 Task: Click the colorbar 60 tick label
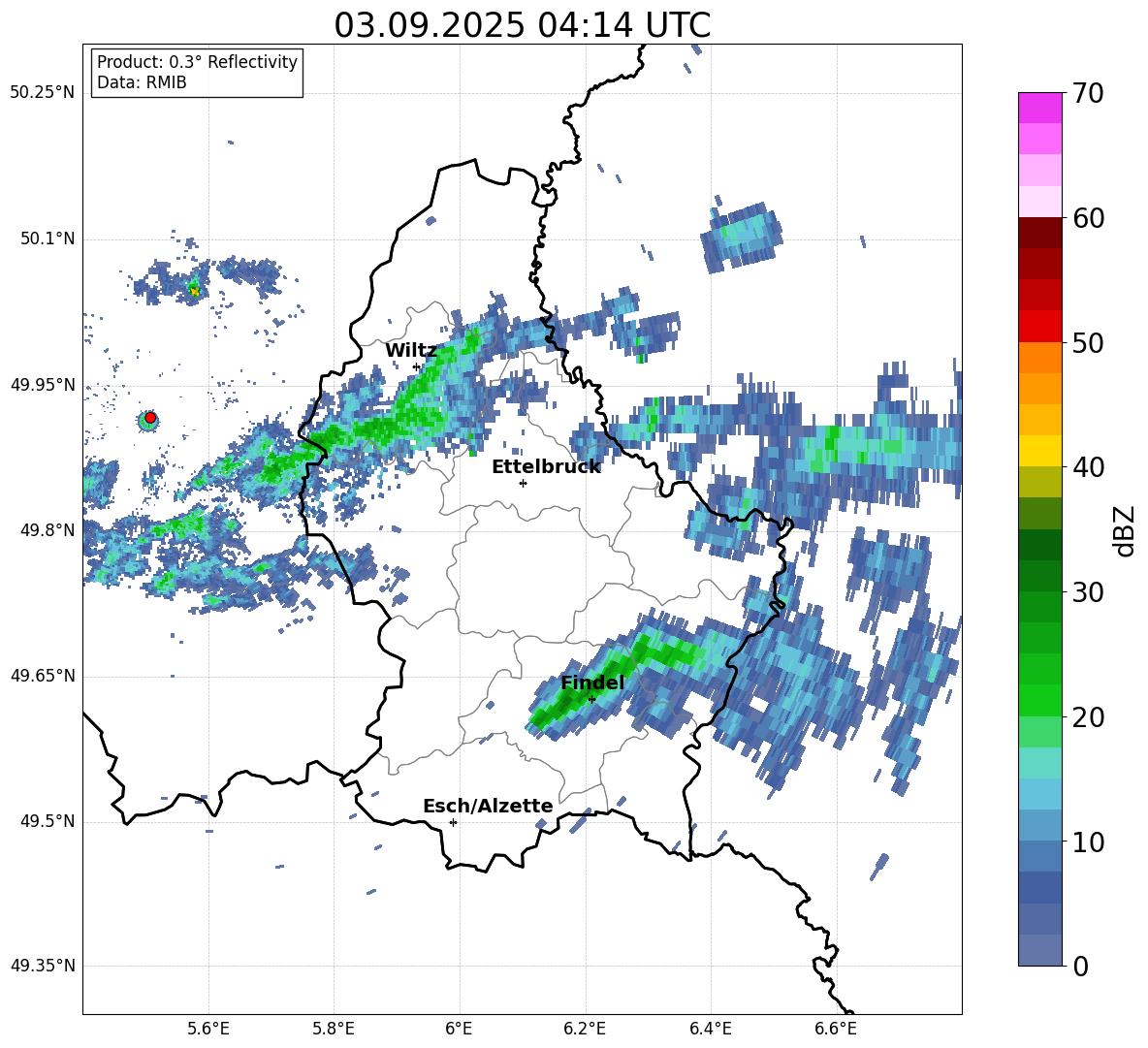point(1088,218)
